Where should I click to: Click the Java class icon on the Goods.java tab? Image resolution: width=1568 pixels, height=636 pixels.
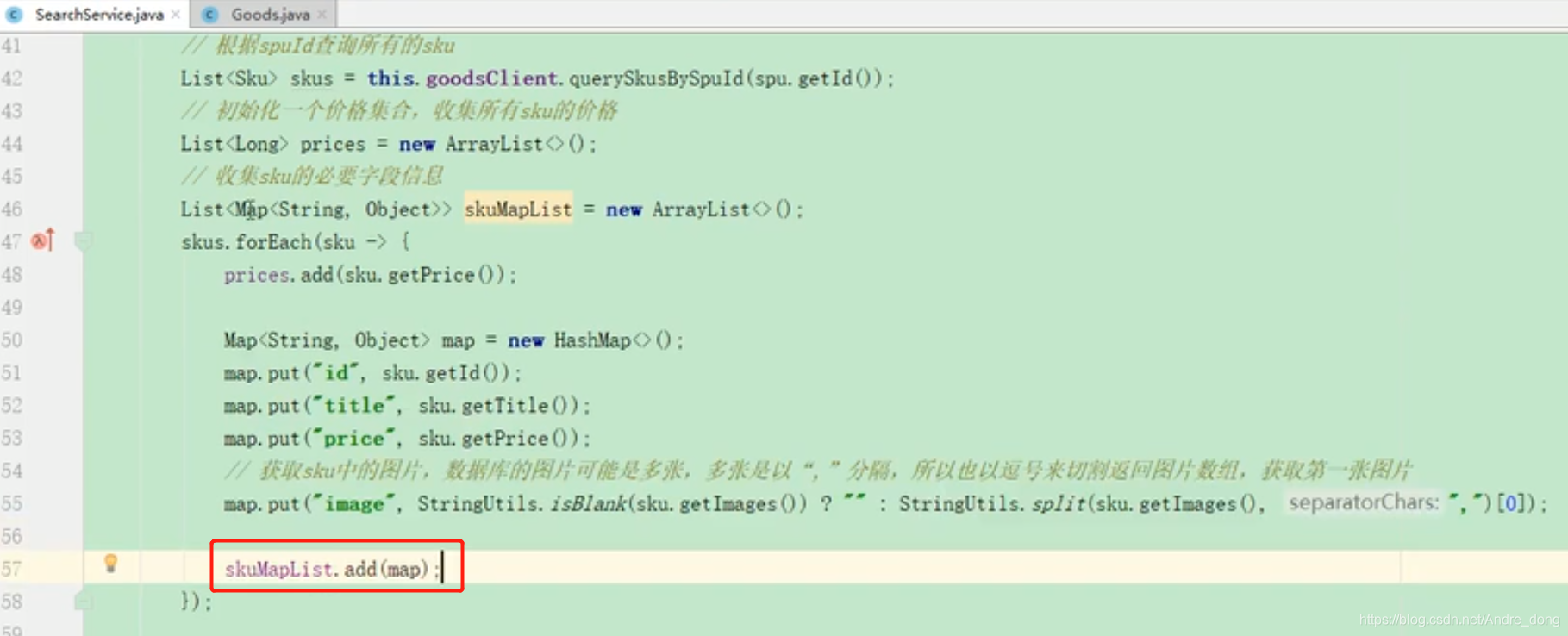[x=209, y=15]
